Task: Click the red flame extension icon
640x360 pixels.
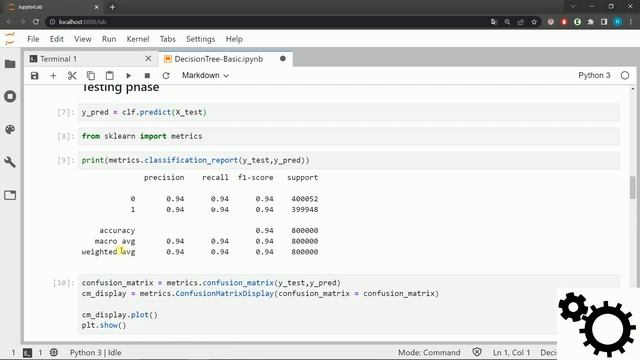Action: coord(564,22)
